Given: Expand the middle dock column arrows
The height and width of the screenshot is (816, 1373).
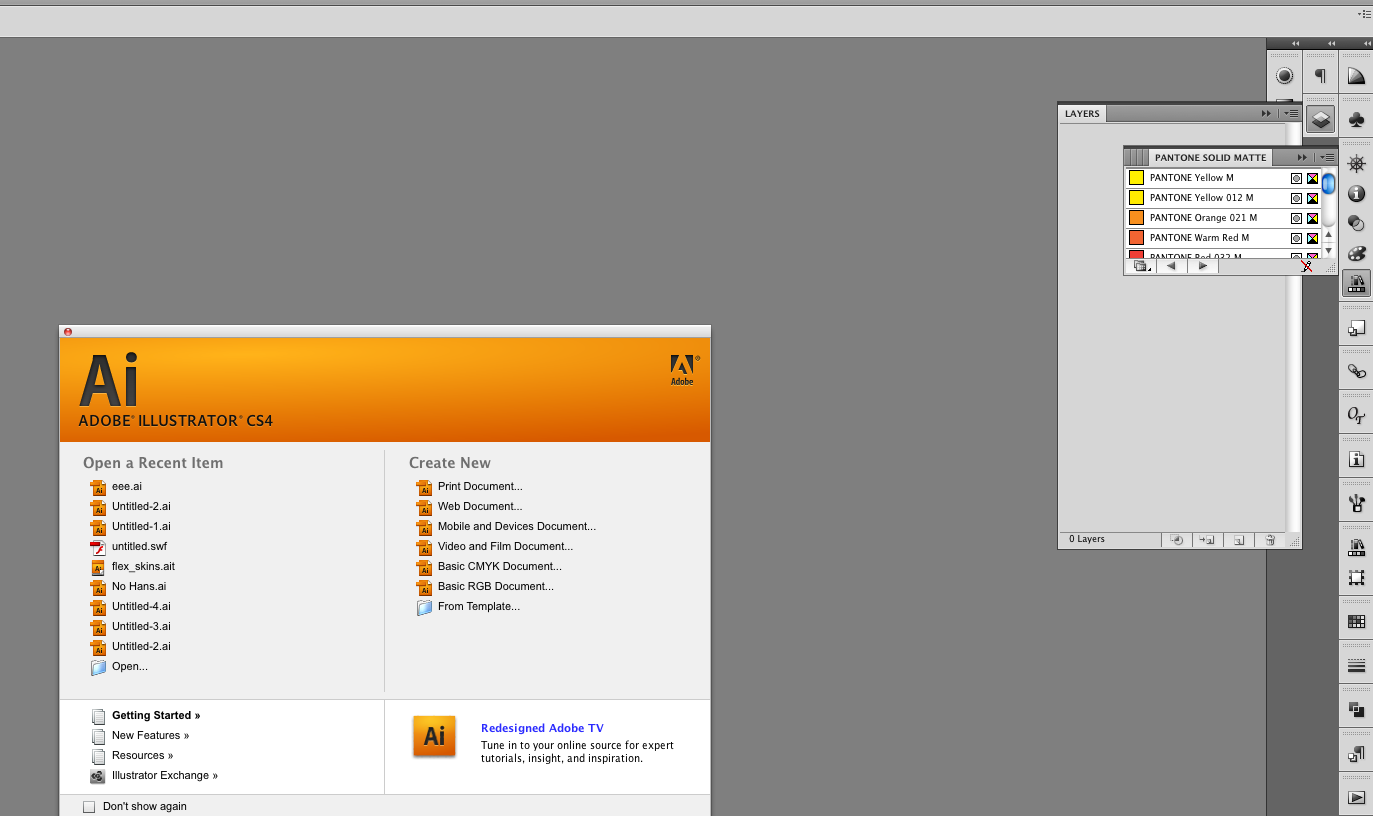Looking at the screenshot, I should coord(1331,43).
